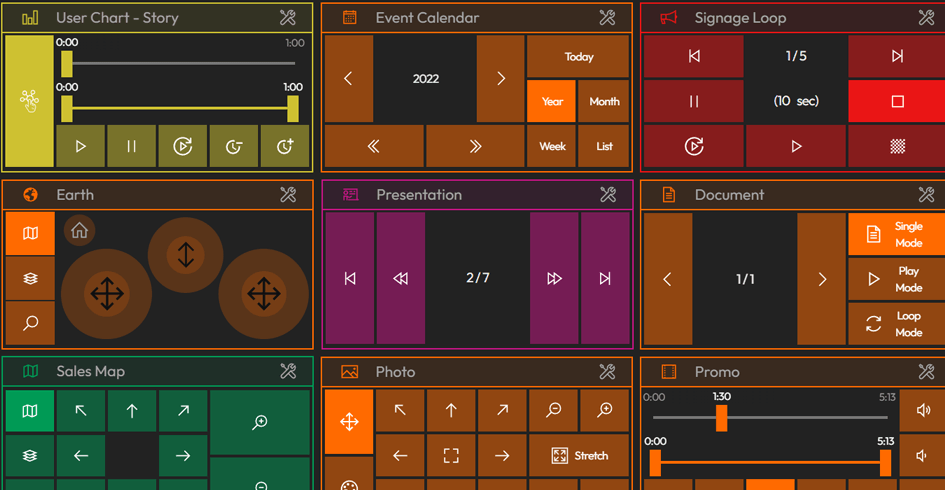945x490 pixels.
Task: Stop the Signage Loop
Action: pyautogui.click(x=897, y=101)
